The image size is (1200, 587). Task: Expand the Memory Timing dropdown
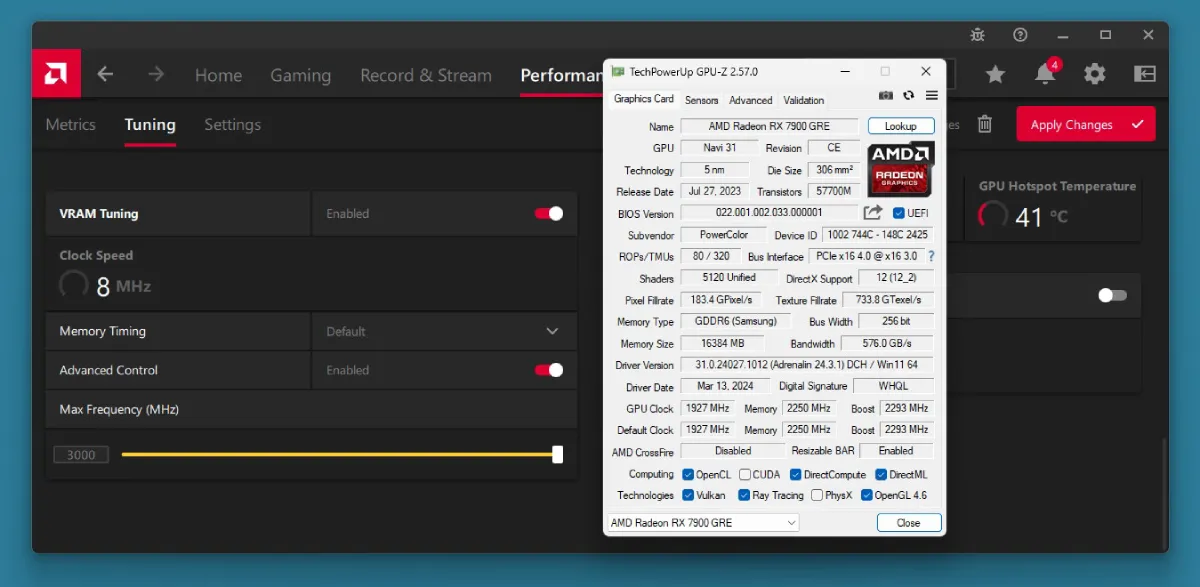(x=552, y=331)
